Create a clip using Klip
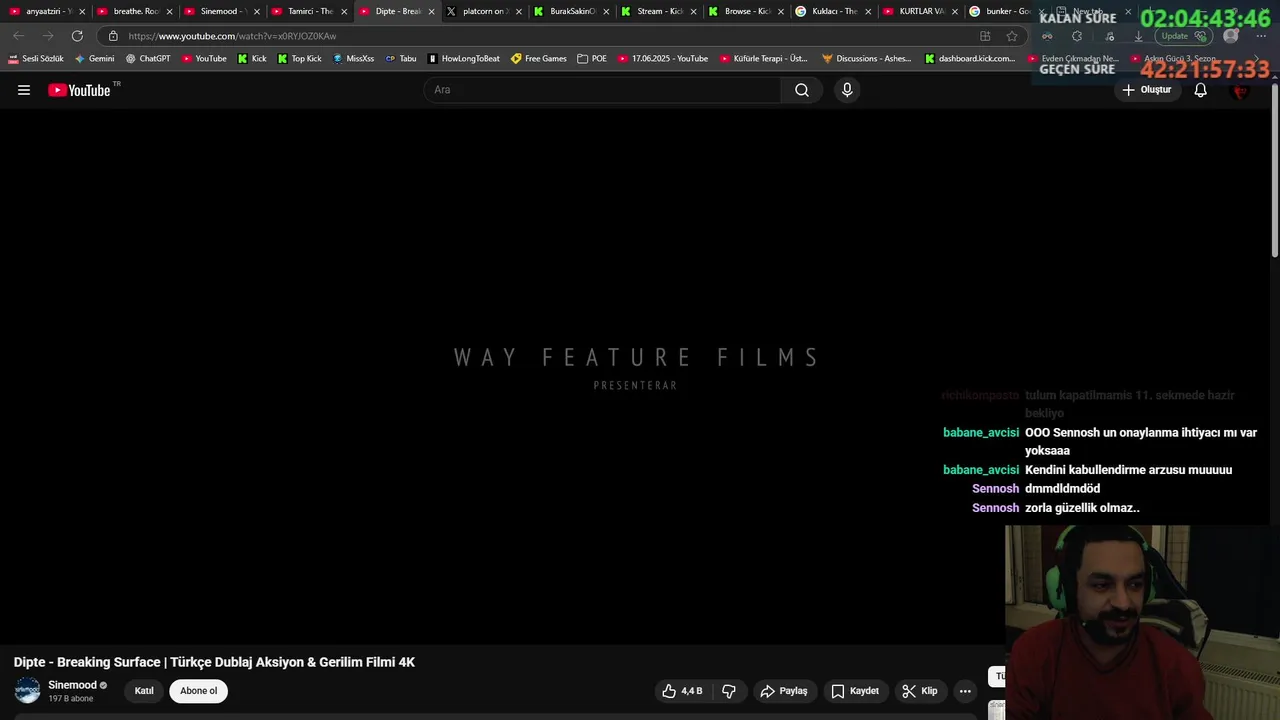Image resolution: width=1280 pixels, height=720 pixels. pos(920,691)
